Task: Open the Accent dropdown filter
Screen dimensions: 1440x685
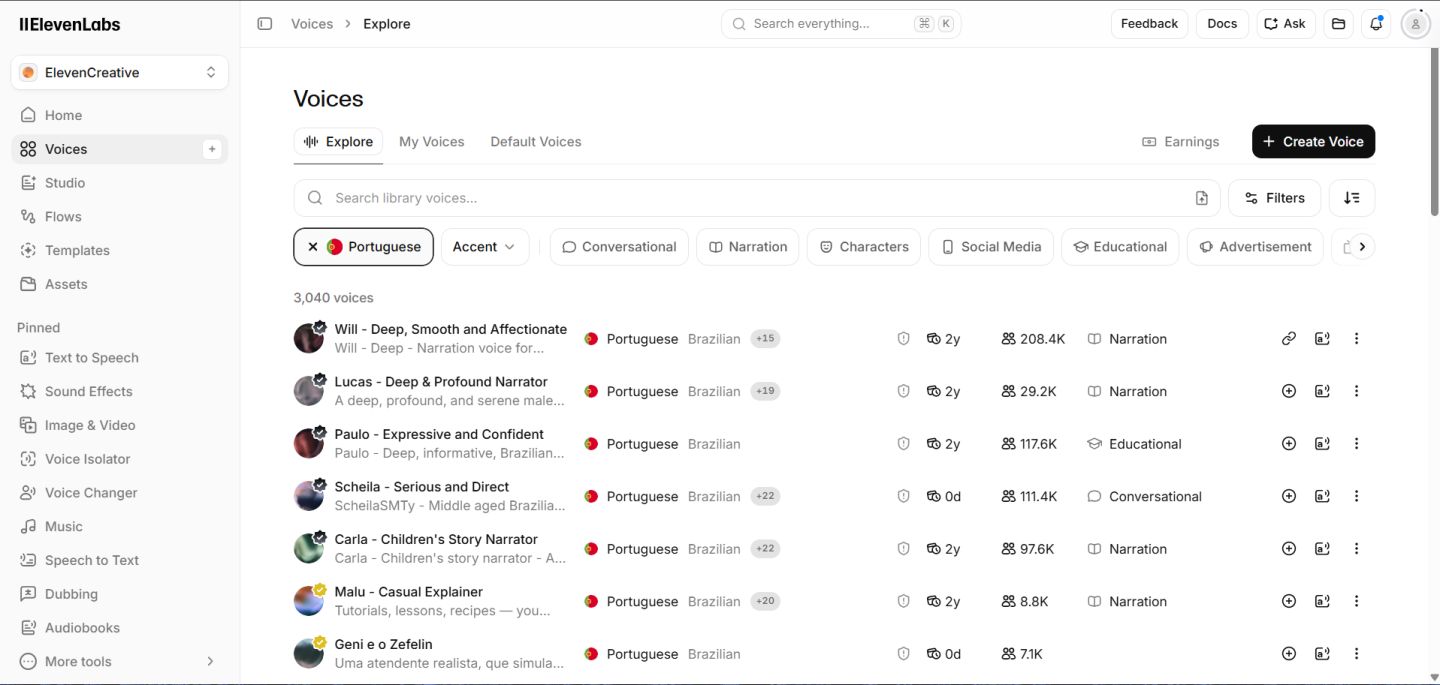Action: pyautogui.click(x=485, y=247)
